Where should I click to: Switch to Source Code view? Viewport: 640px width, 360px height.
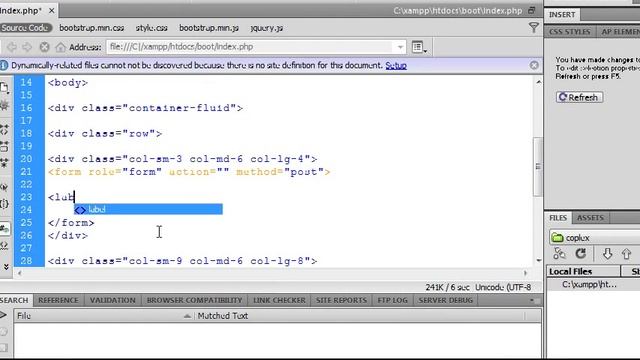click(x=25, y=28)
